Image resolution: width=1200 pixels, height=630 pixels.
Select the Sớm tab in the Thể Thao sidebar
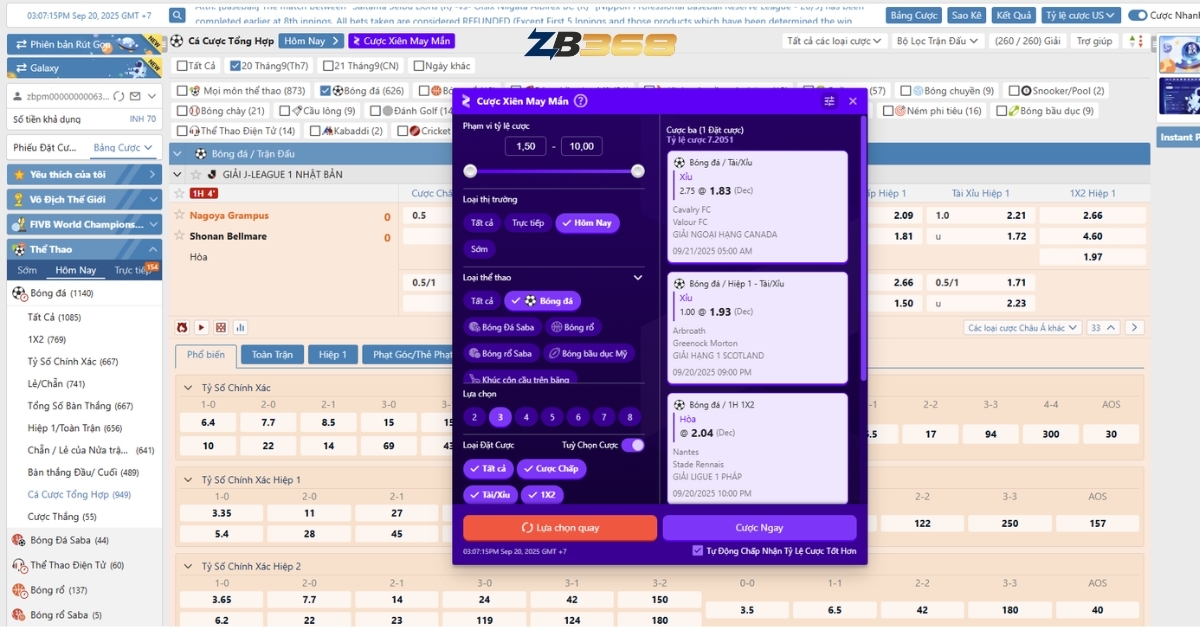coord(27,270)
